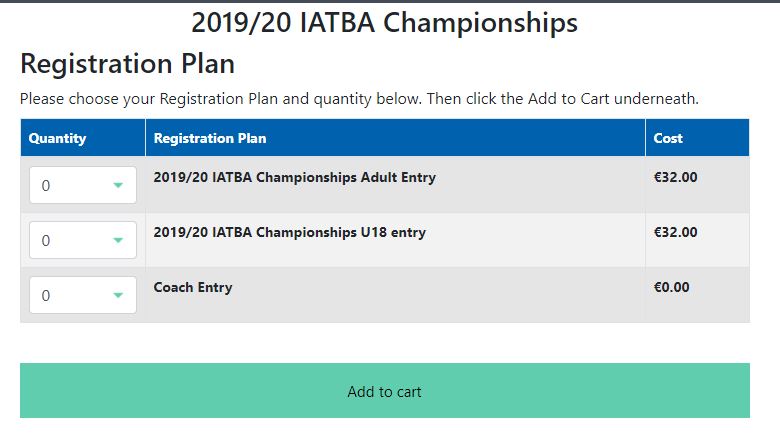Screen dimensions: 780x437
Task: Click the Quantity column header
Action: [58, 138]
